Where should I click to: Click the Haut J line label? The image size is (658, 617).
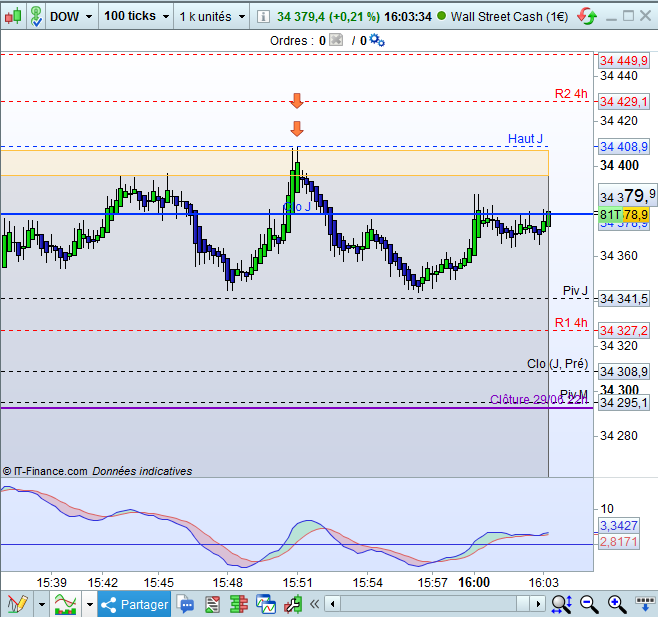coord(525,139)
